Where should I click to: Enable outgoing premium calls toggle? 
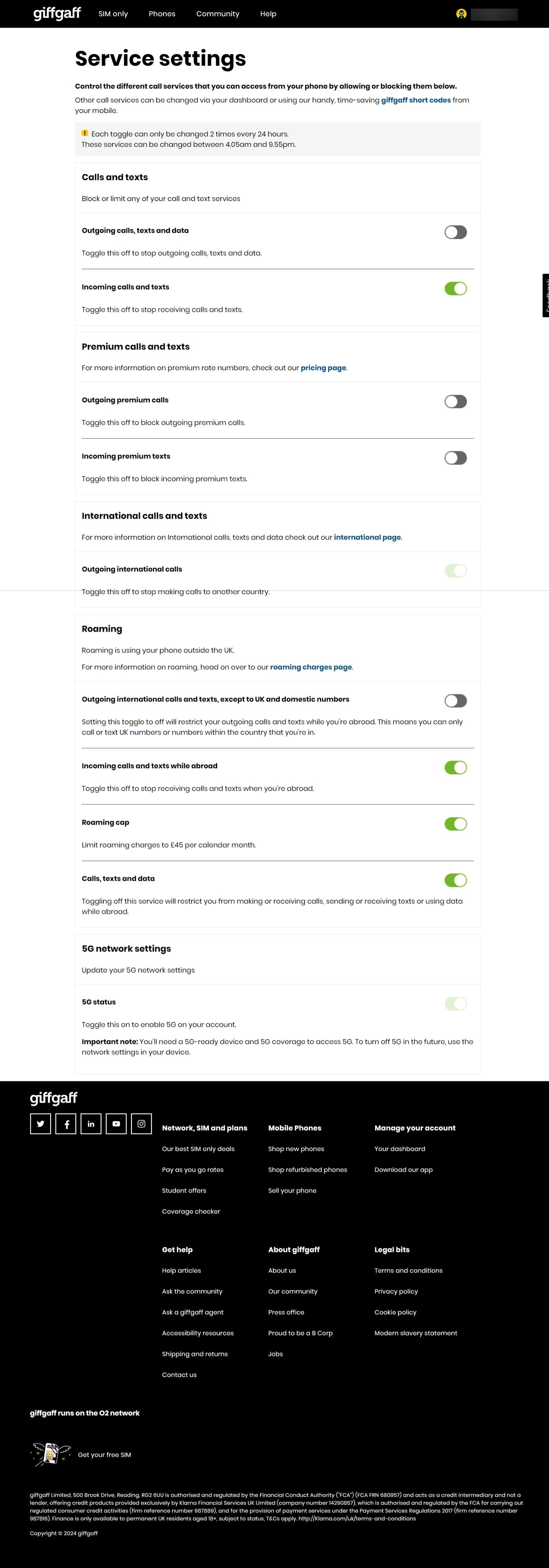(x=455, y=401)
